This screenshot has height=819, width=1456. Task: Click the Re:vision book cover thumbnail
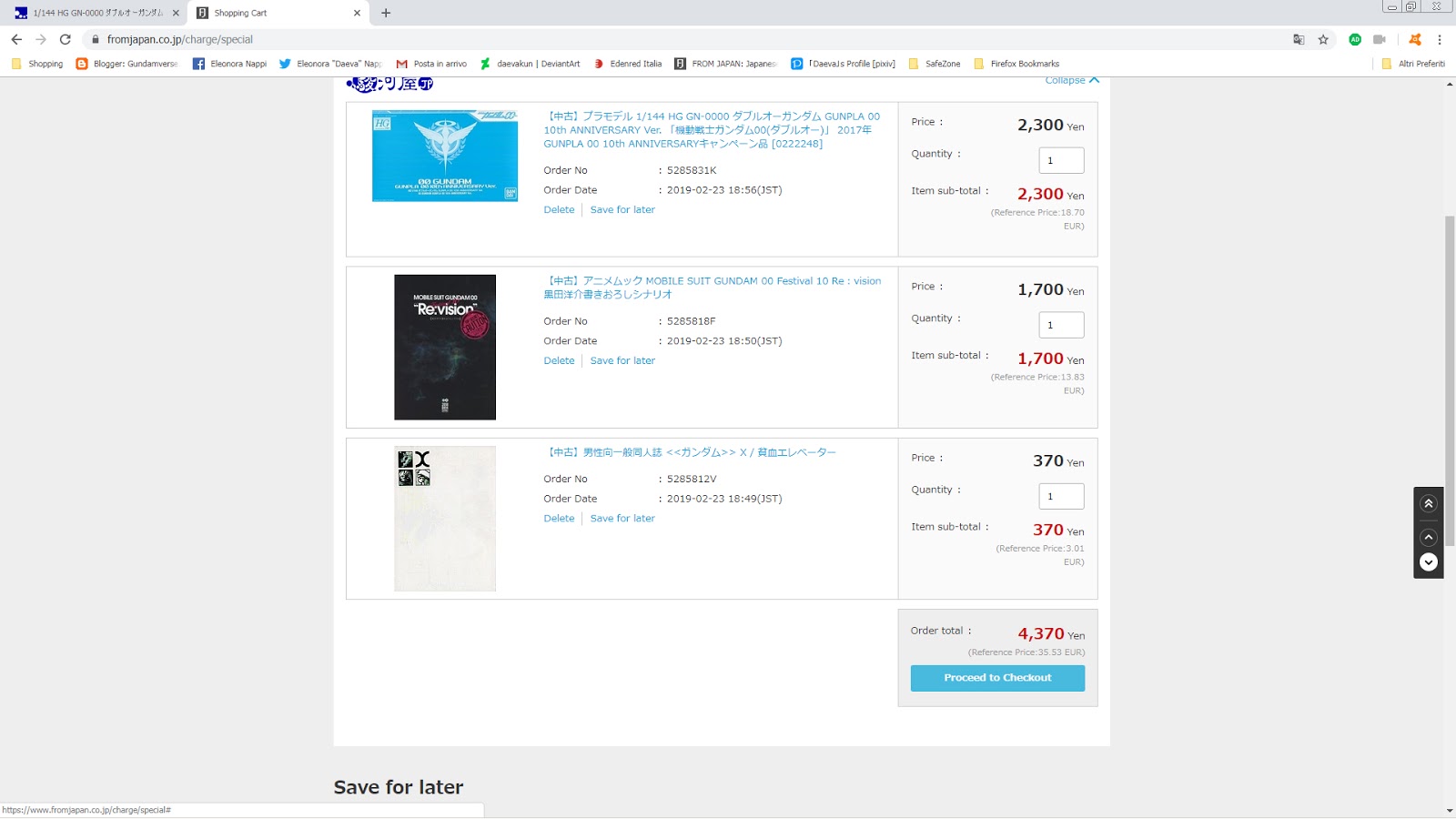[x=445, y=347]
